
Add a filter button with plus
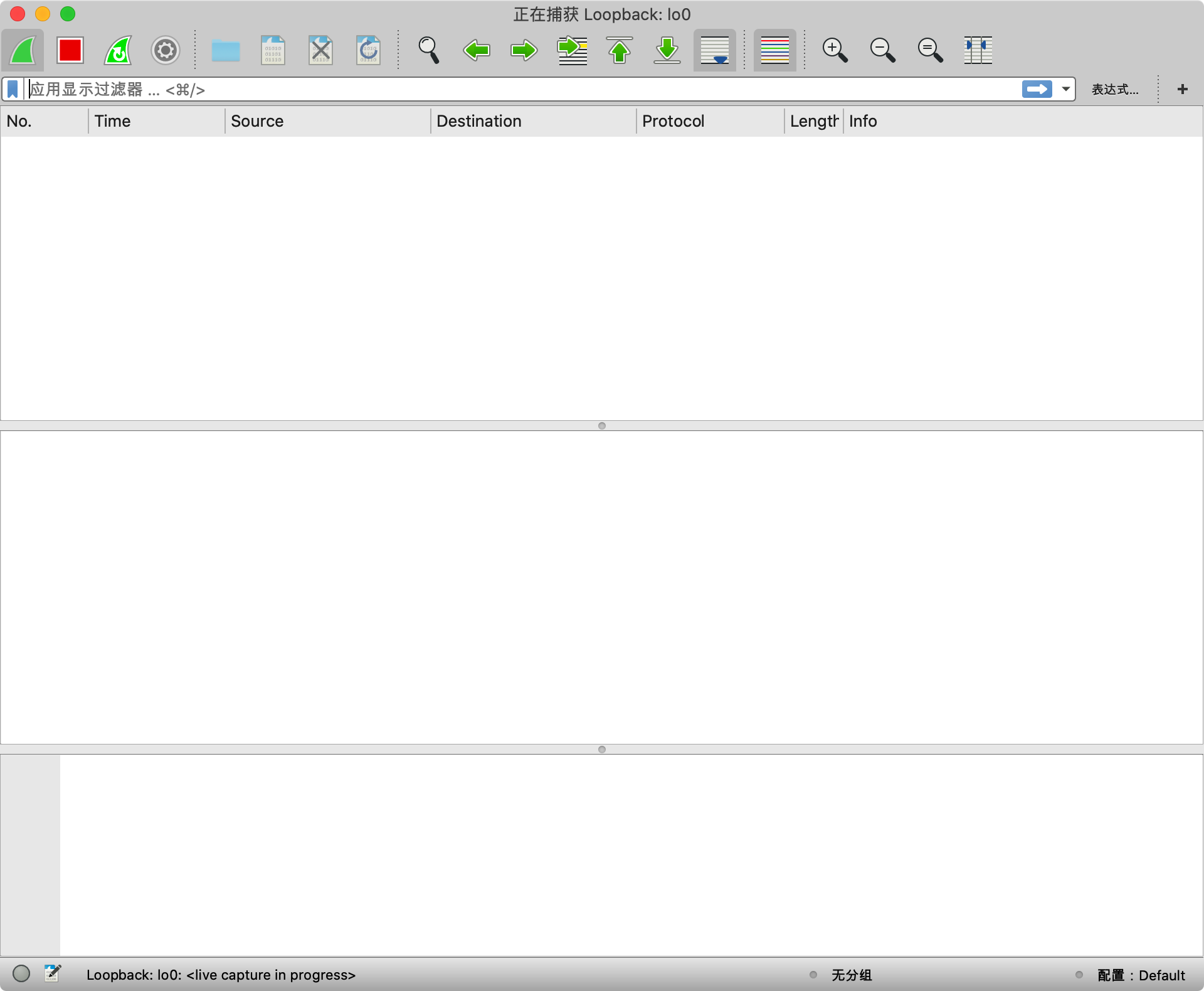[x=1182, y=89]
